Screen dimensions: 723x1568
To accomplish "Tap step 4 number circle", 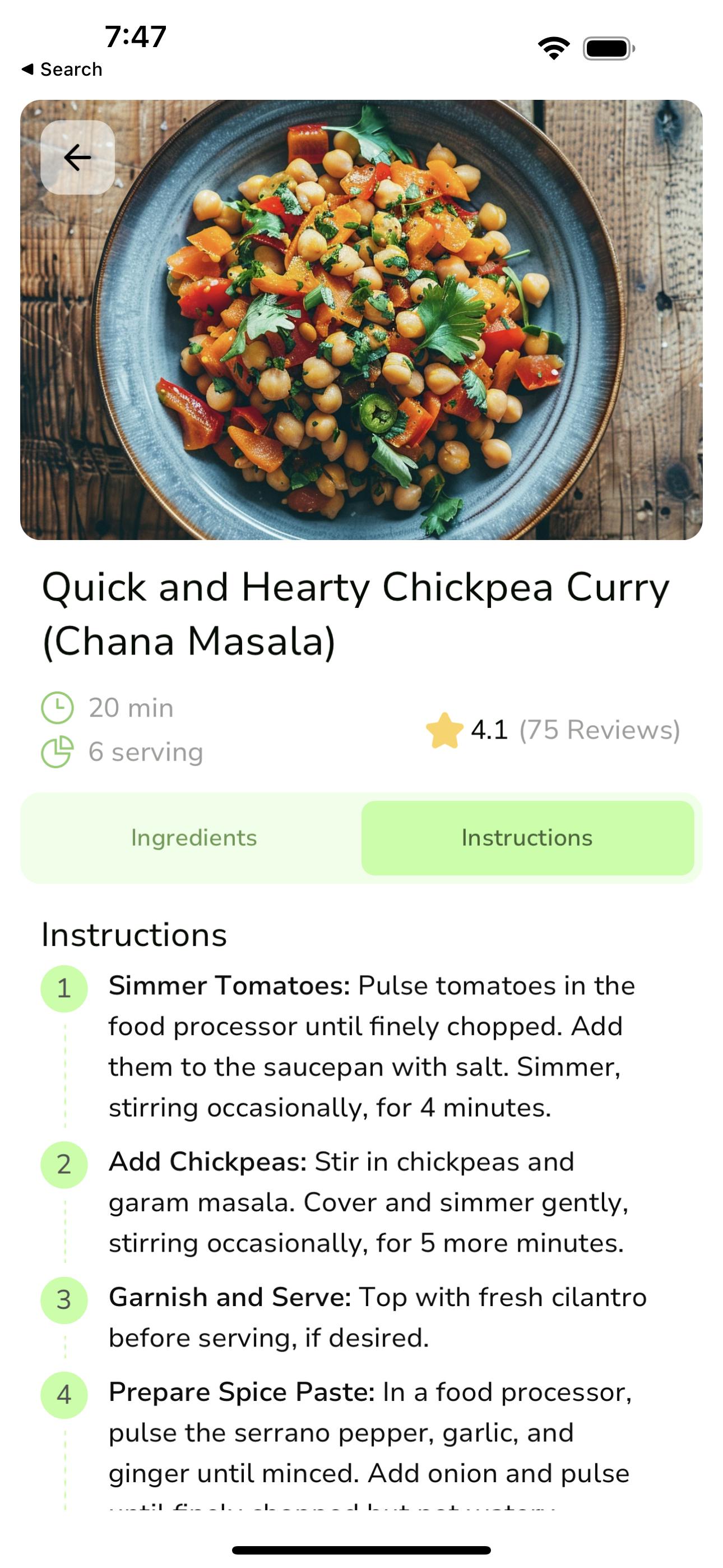I will click(x=64, y=1395).
